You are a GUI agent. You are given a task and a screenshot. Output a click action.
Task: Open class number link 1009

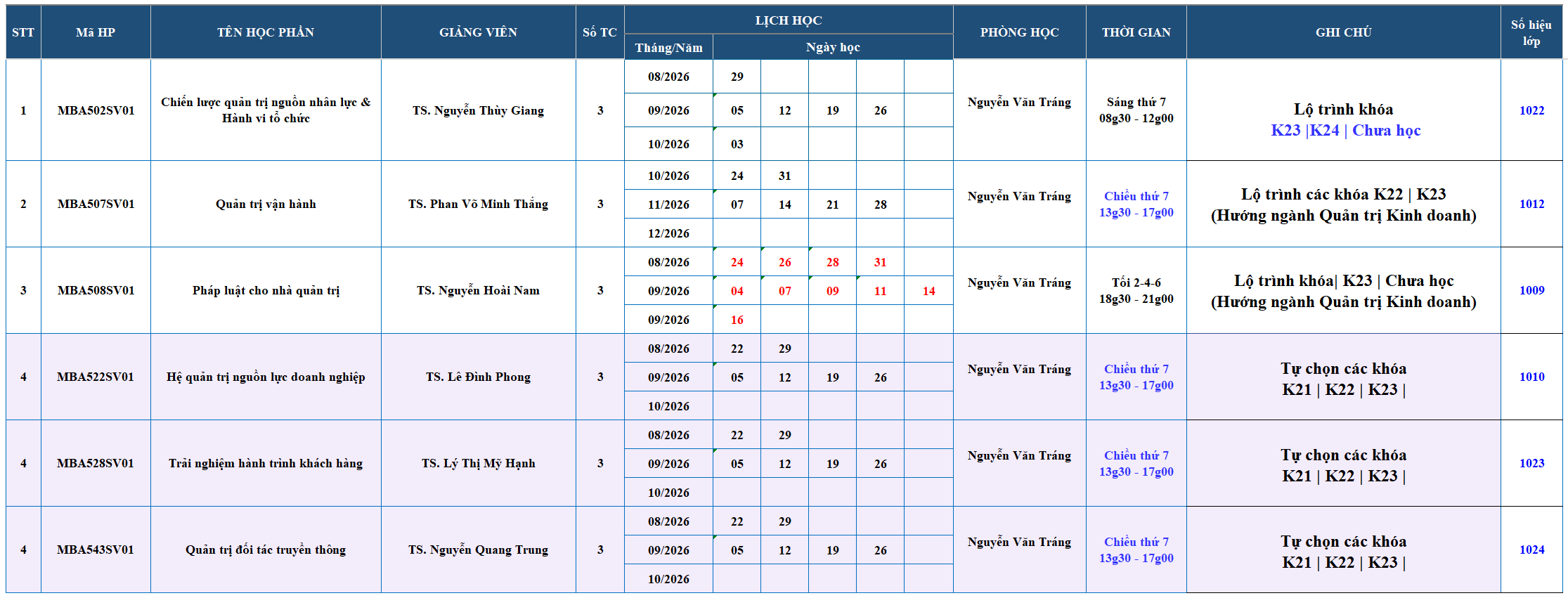coord(1531,290)
